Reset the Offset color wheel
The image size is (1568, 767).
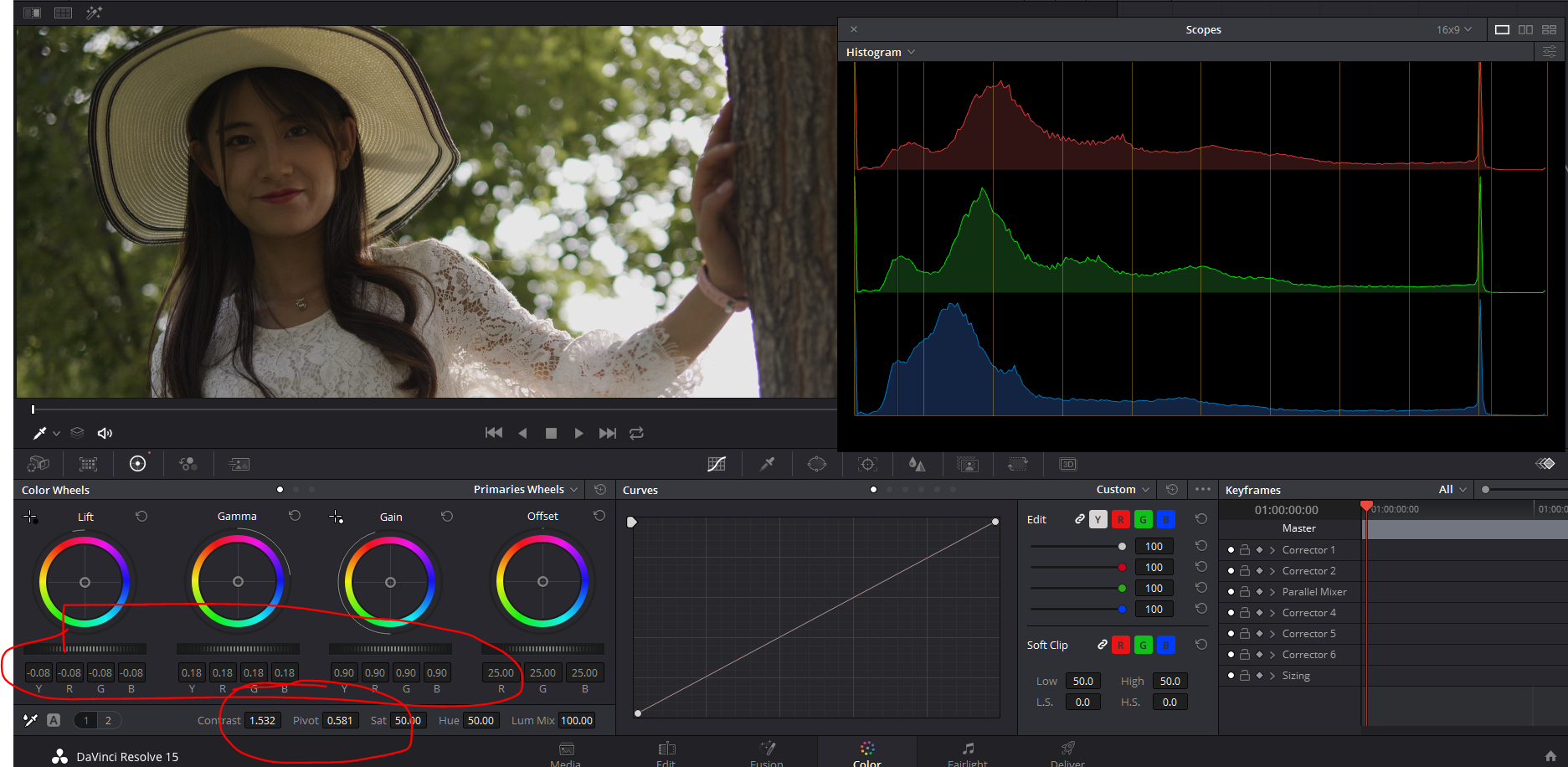point(599,516)
